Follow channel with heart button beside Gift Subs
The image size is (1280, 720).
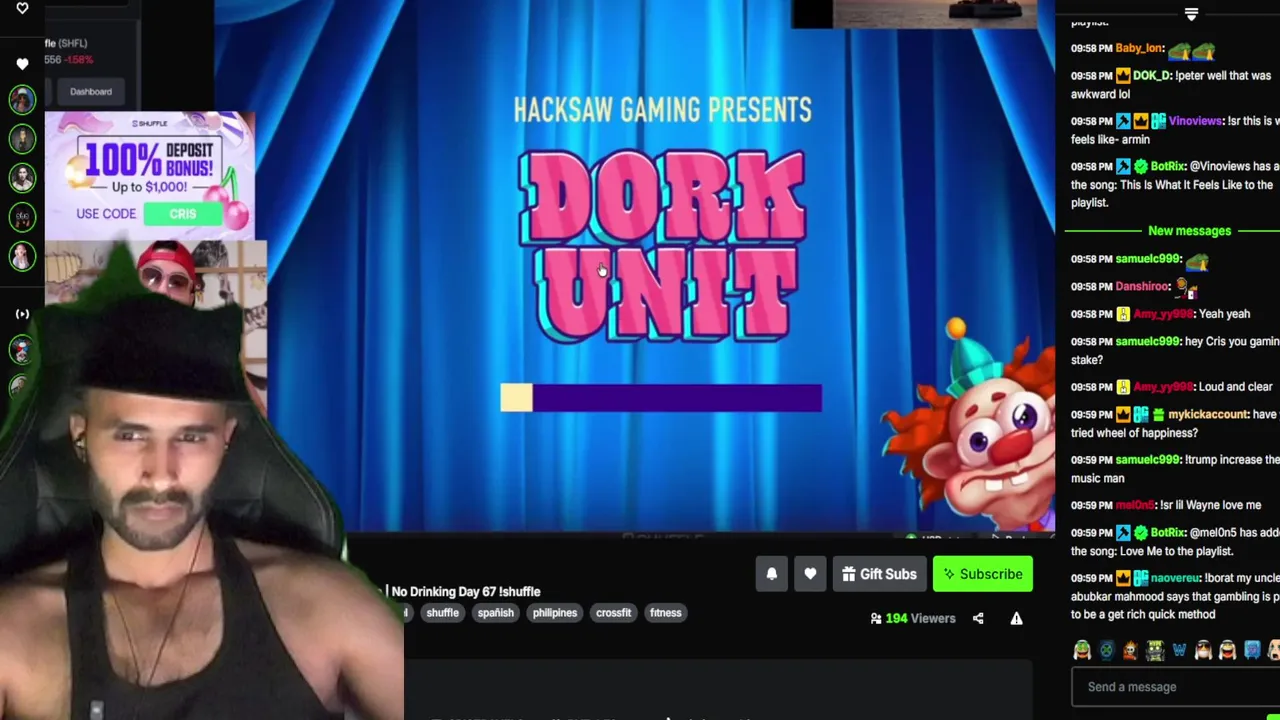(810, 574)
